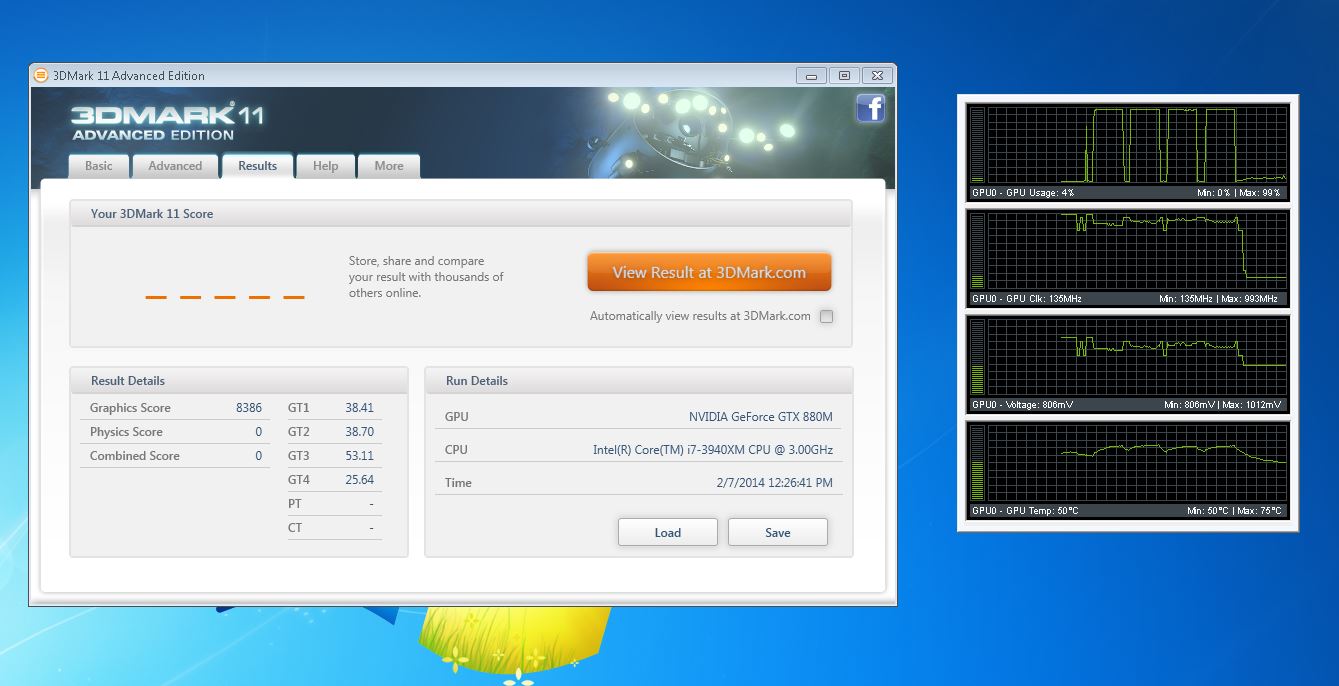1339x686 pixels.
Task: Select the GT4 value 25.64
Action: [359, 480]
